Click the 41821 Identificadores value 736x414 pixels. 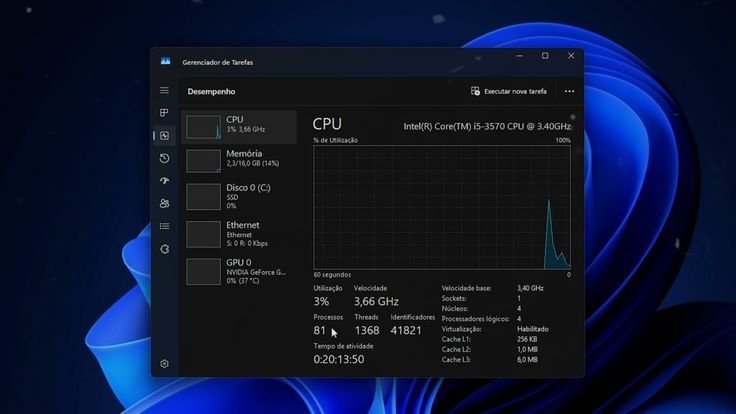pos(406,330)
